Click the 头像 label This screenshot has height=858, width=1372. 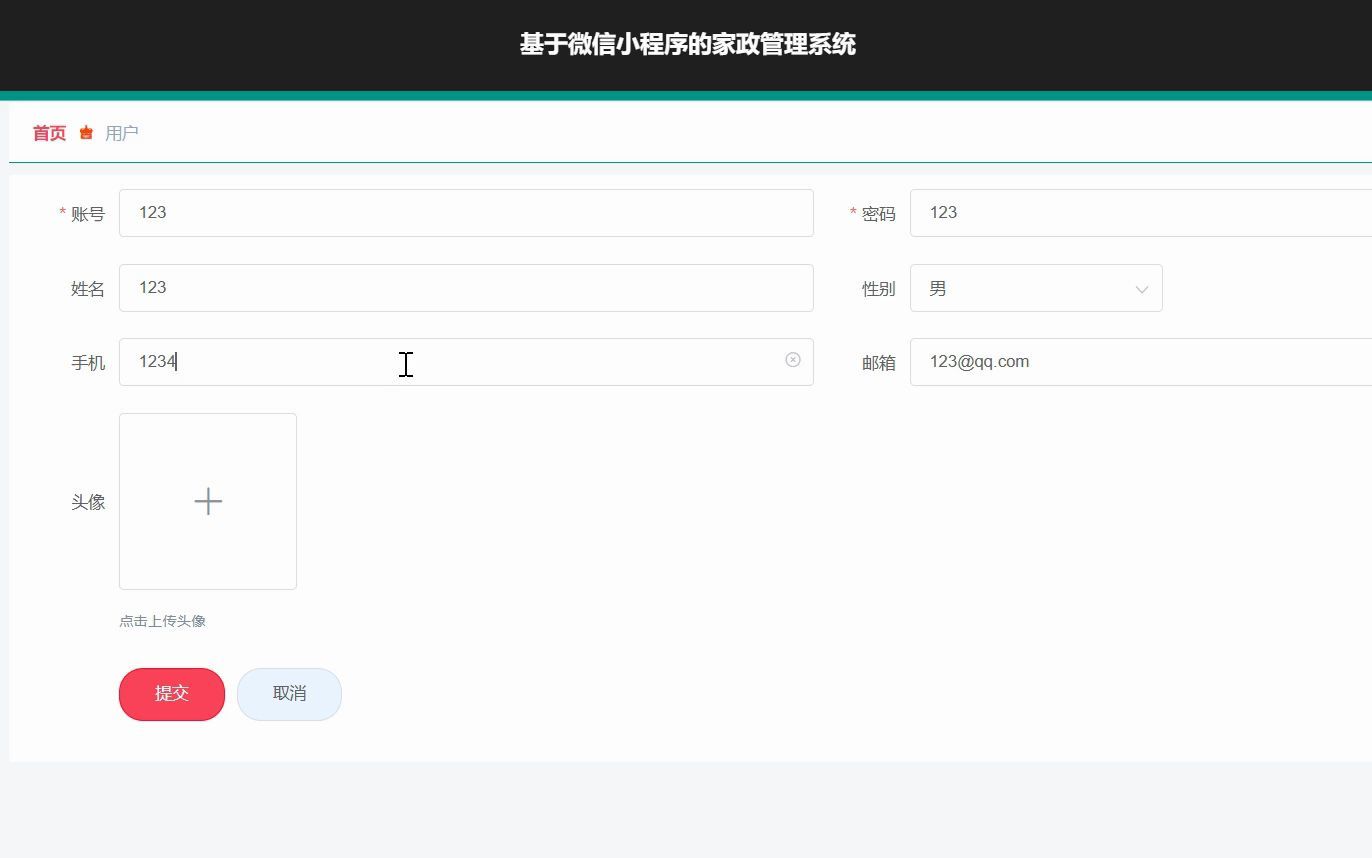click(x=88, y=502)
